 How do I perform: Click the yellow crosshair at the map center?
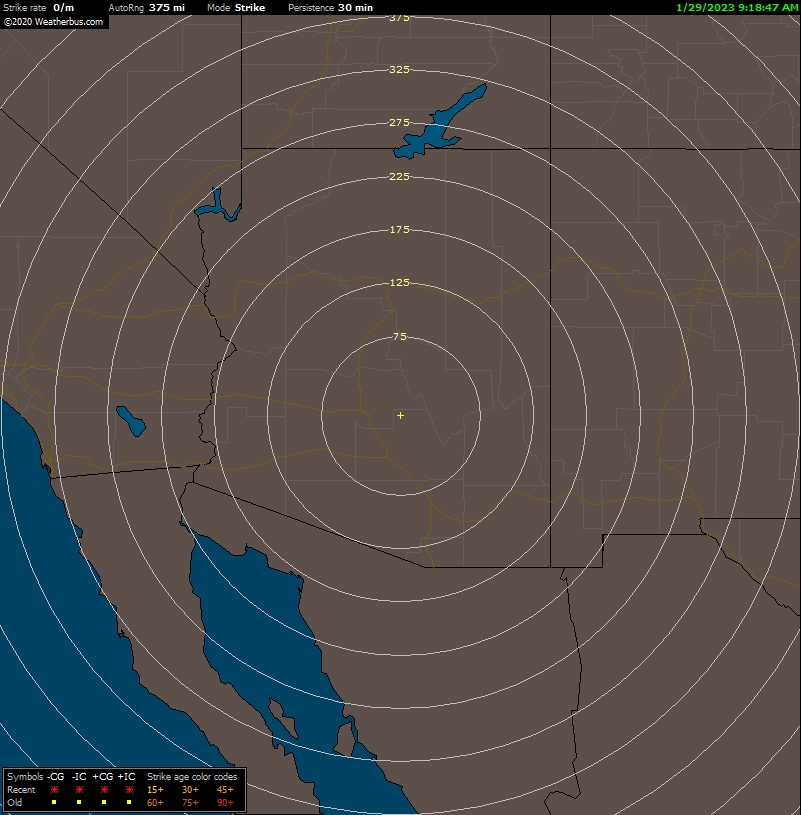click(400, 415)
